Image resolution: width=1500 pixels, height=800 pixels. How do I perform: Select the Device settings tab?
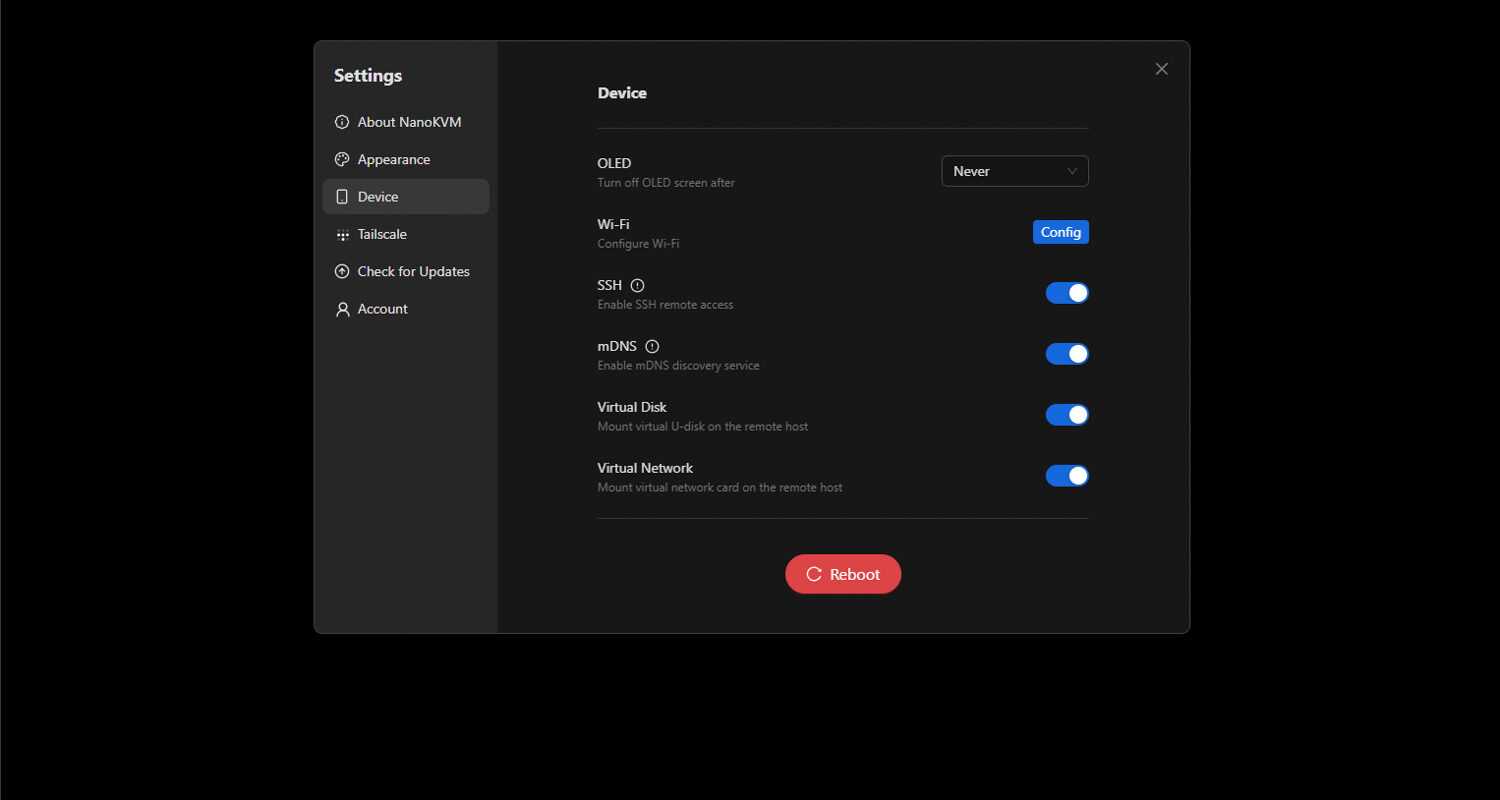(x=406, y=197)
